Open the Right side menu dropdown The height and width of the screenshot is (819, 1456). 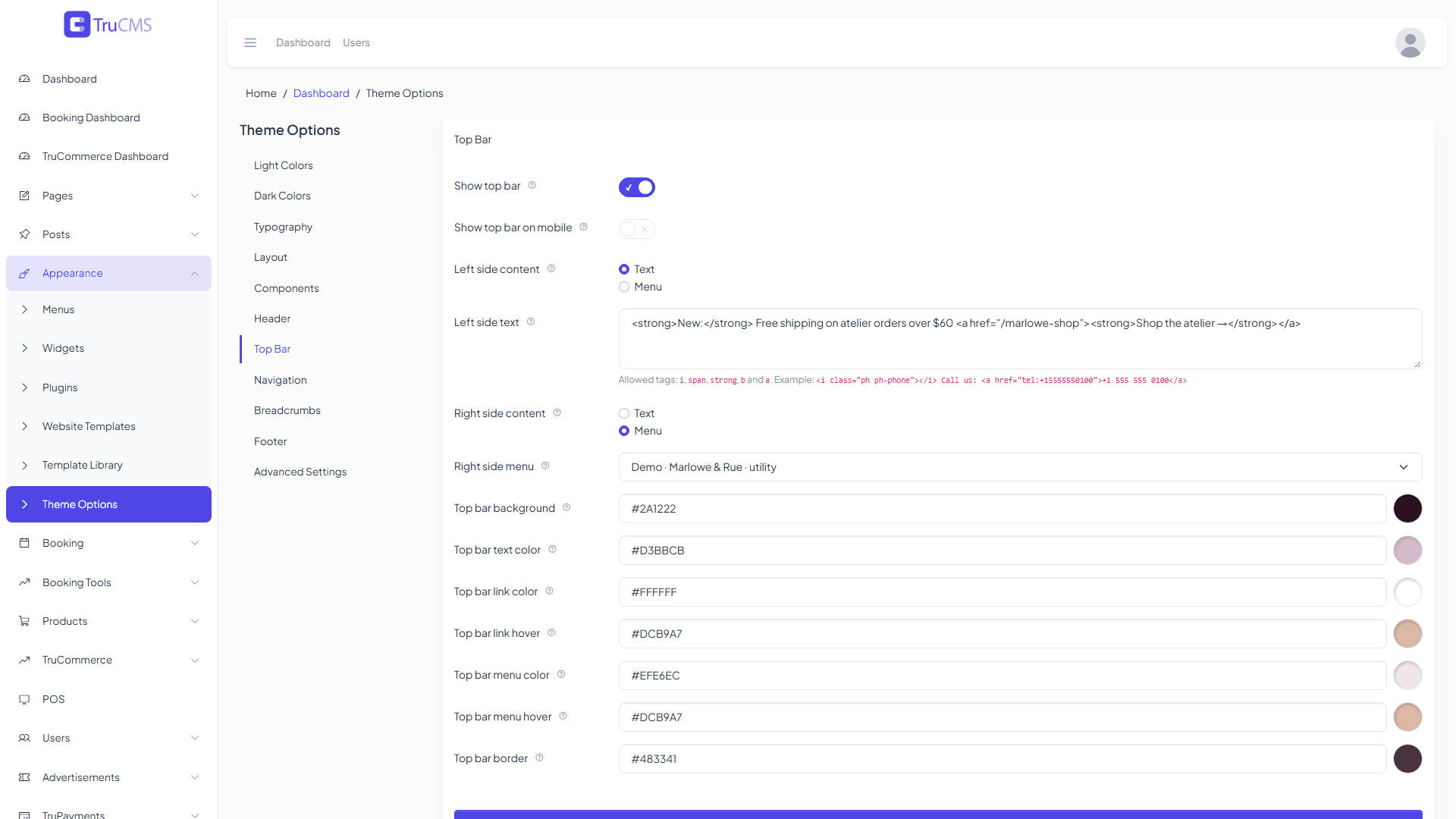pos(1020,467)
